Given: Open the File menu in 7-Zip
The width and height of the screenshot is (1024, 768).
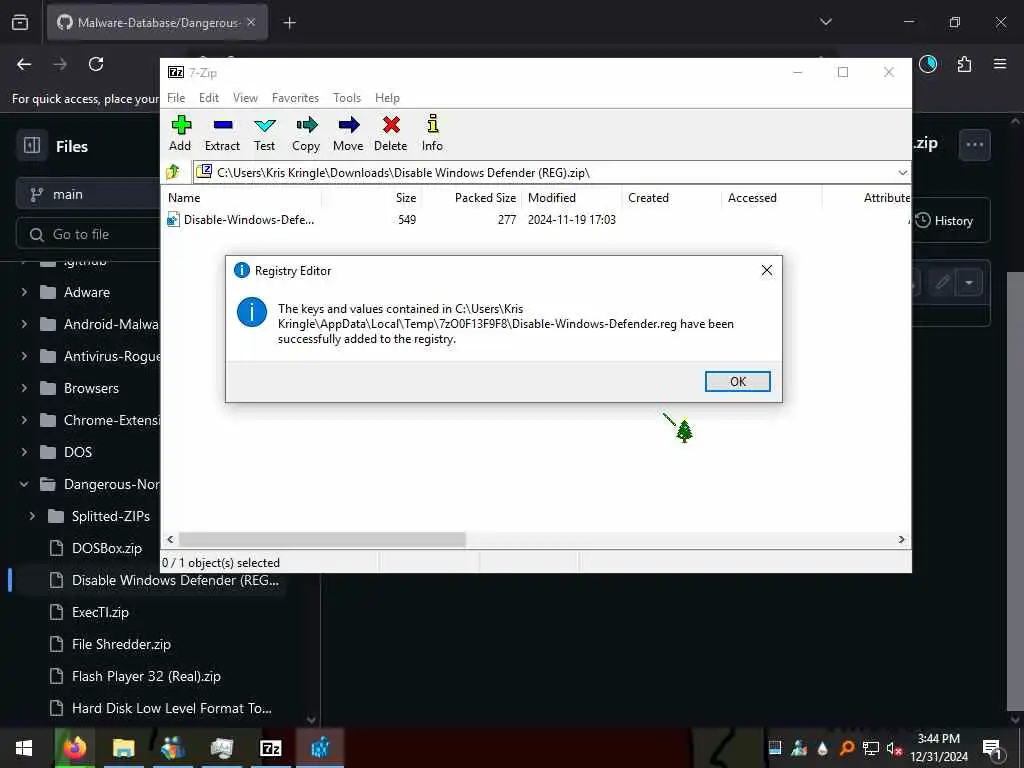Looking at the screenshot, I should 176,98.
